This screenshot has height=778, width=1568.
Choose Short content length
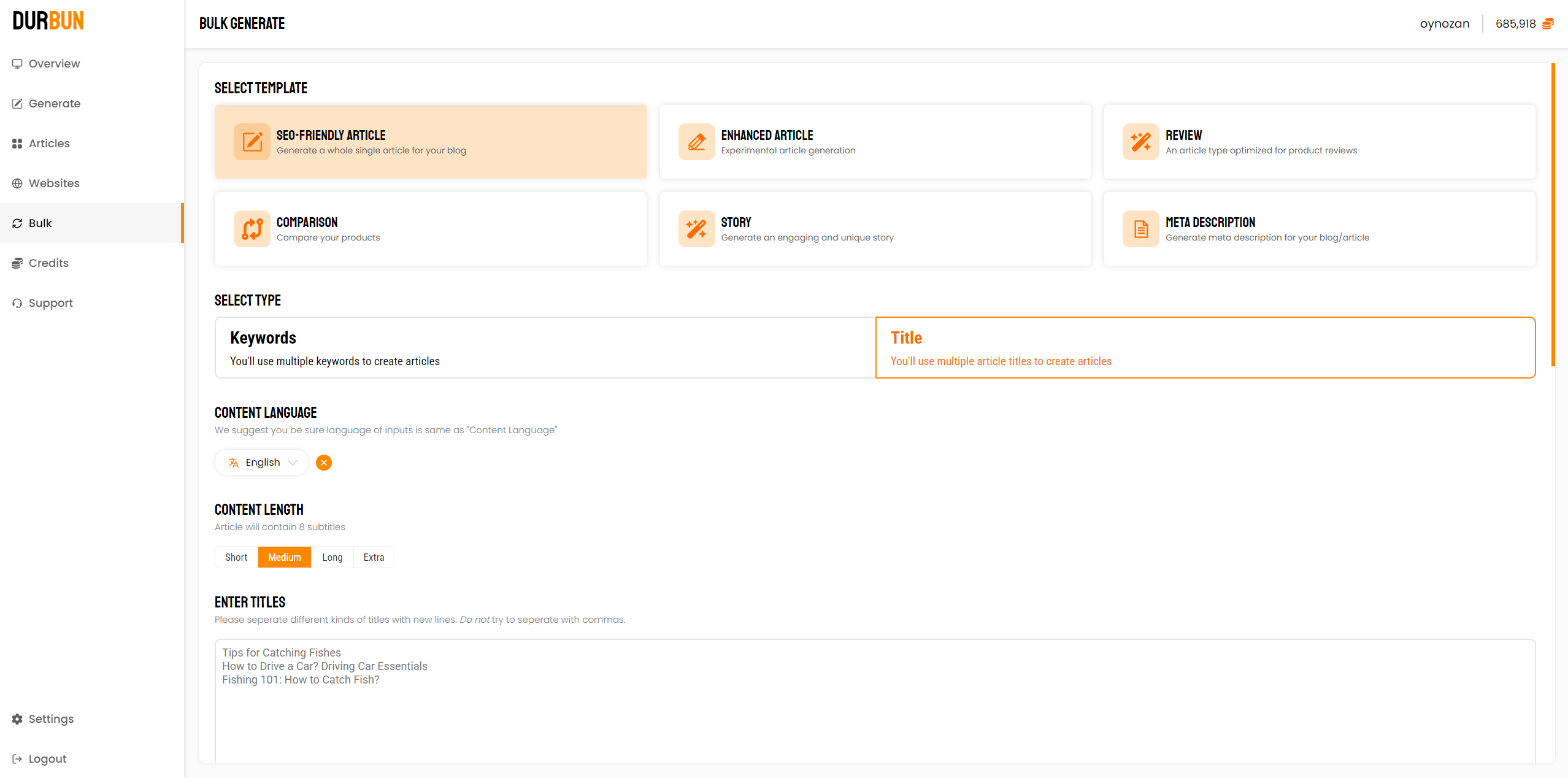click(x=236, y=557)
